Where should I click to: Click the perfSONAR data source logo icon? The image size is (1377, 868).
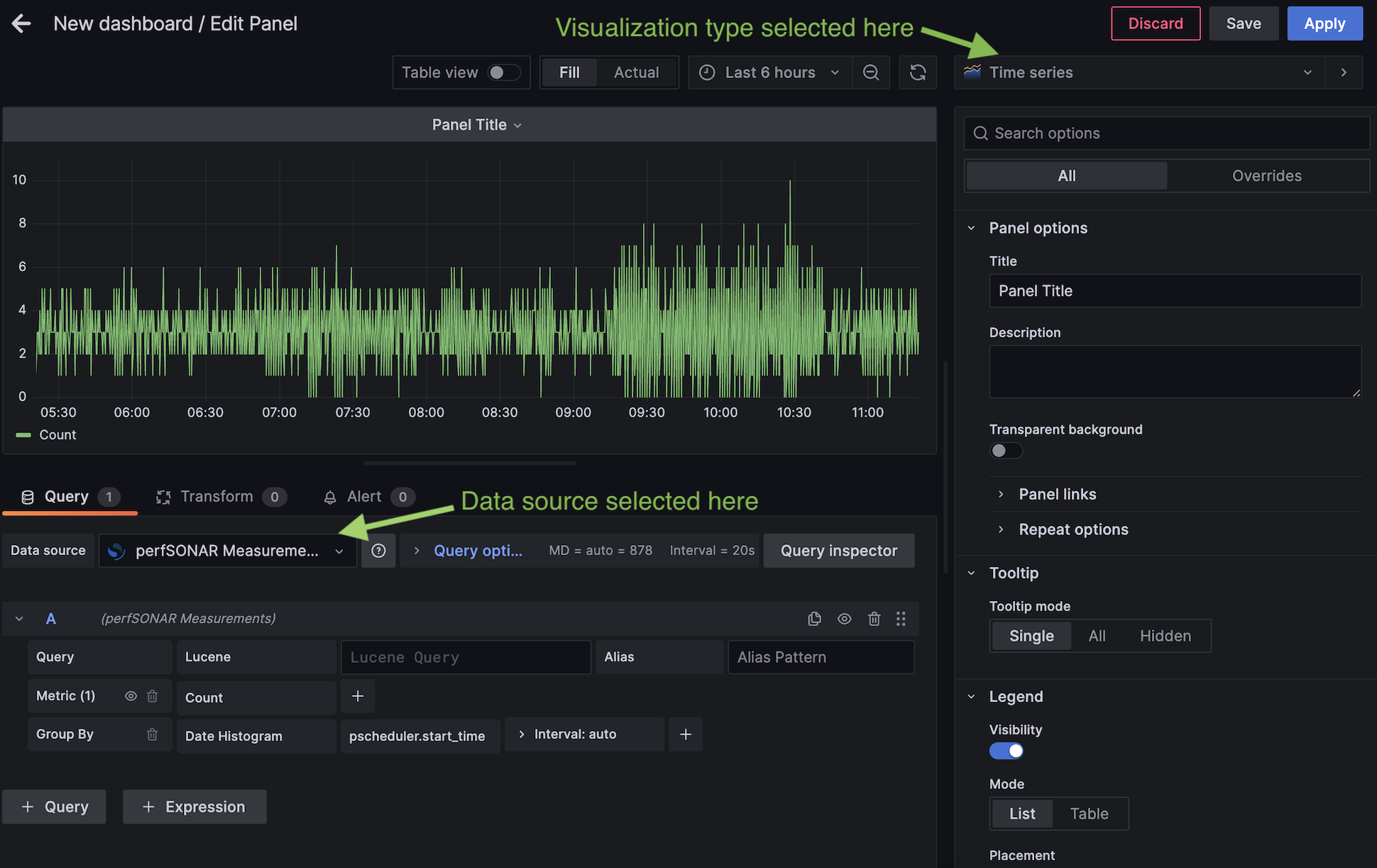click(116, 551)
